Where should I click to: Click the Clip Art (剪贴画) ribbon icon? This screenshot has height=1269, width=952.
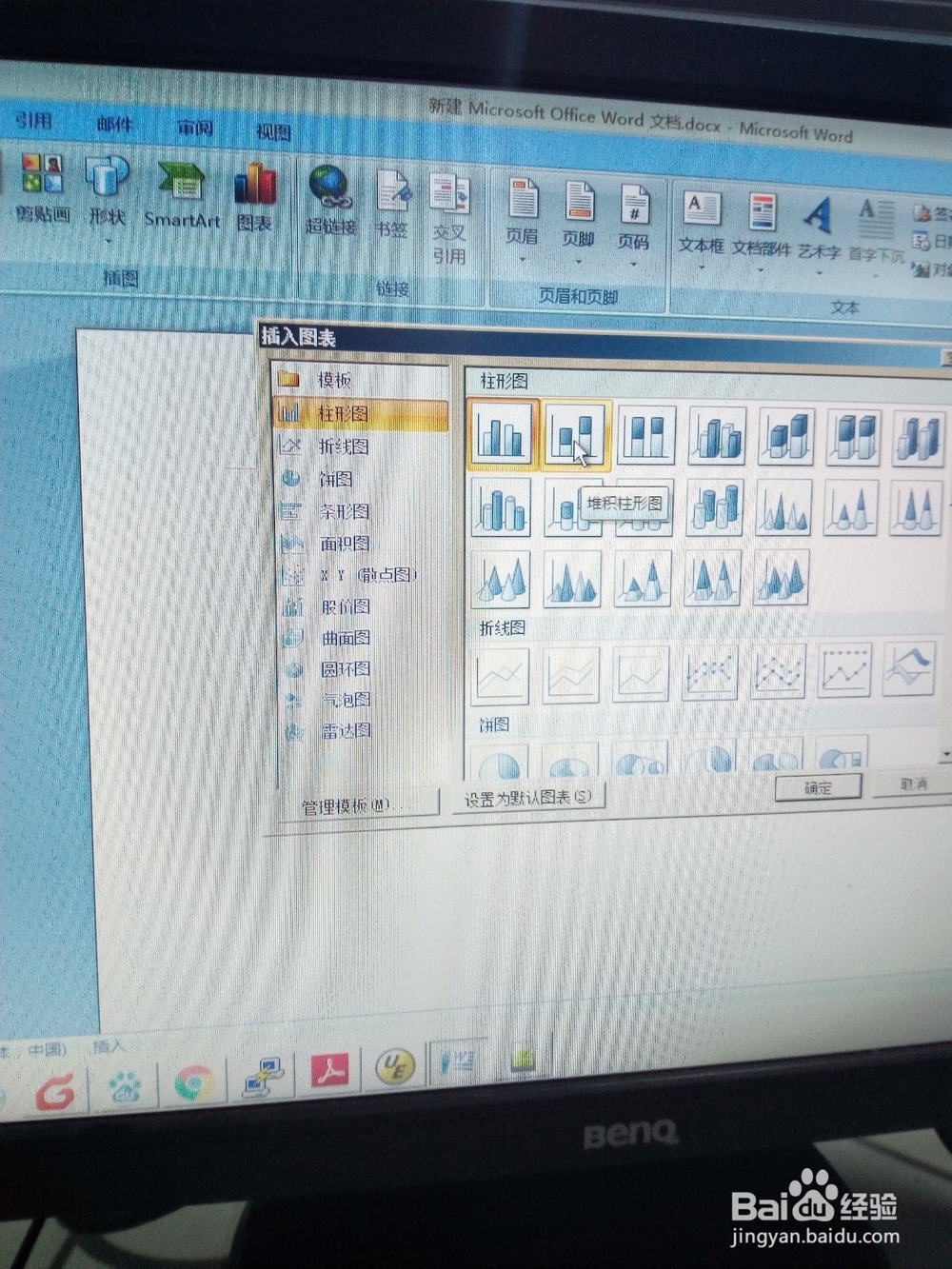pos(42,188)
